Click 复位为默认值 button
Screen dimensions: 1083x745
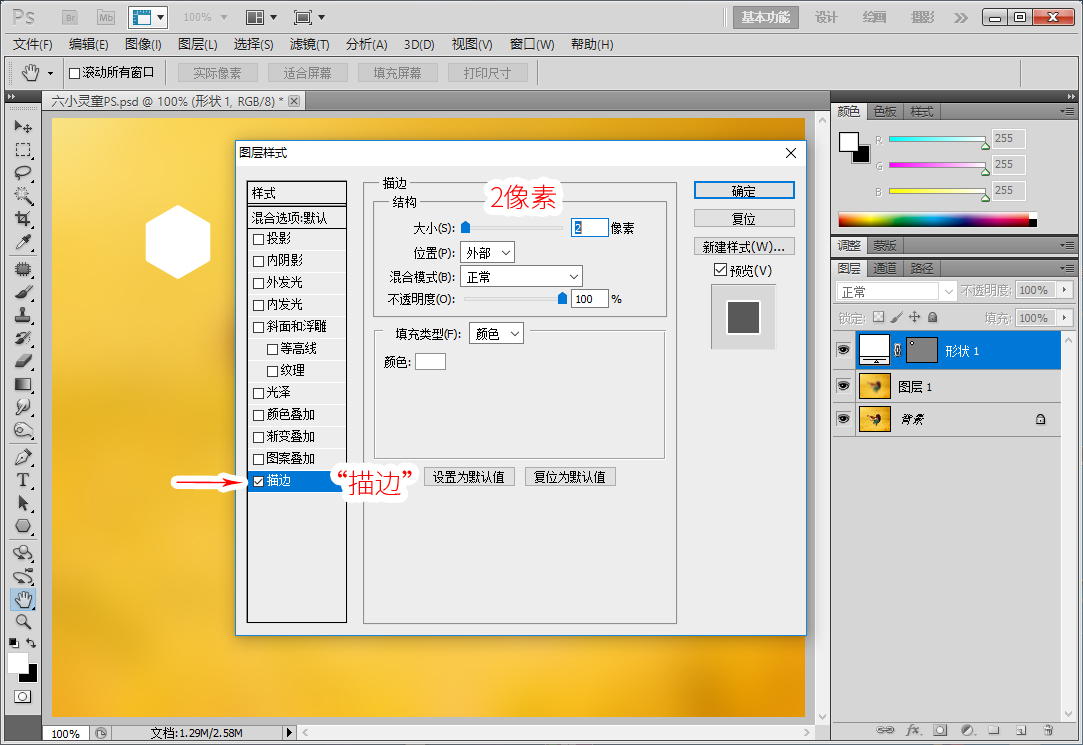pyautogui.click(x=570, y=477)
